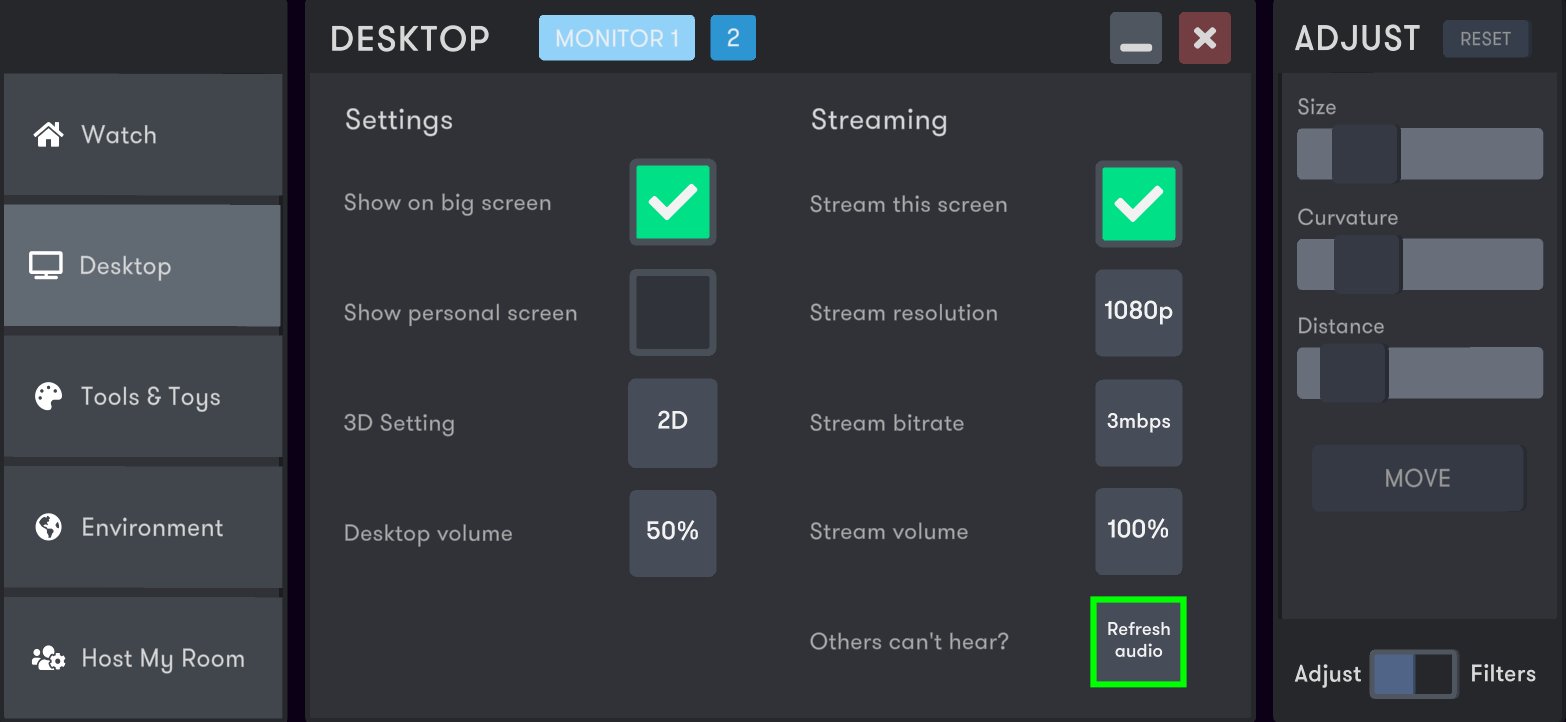The image size is (1566, 722).
Task: Disable Stream this screen checkbox
Action: click(1139, 204)
